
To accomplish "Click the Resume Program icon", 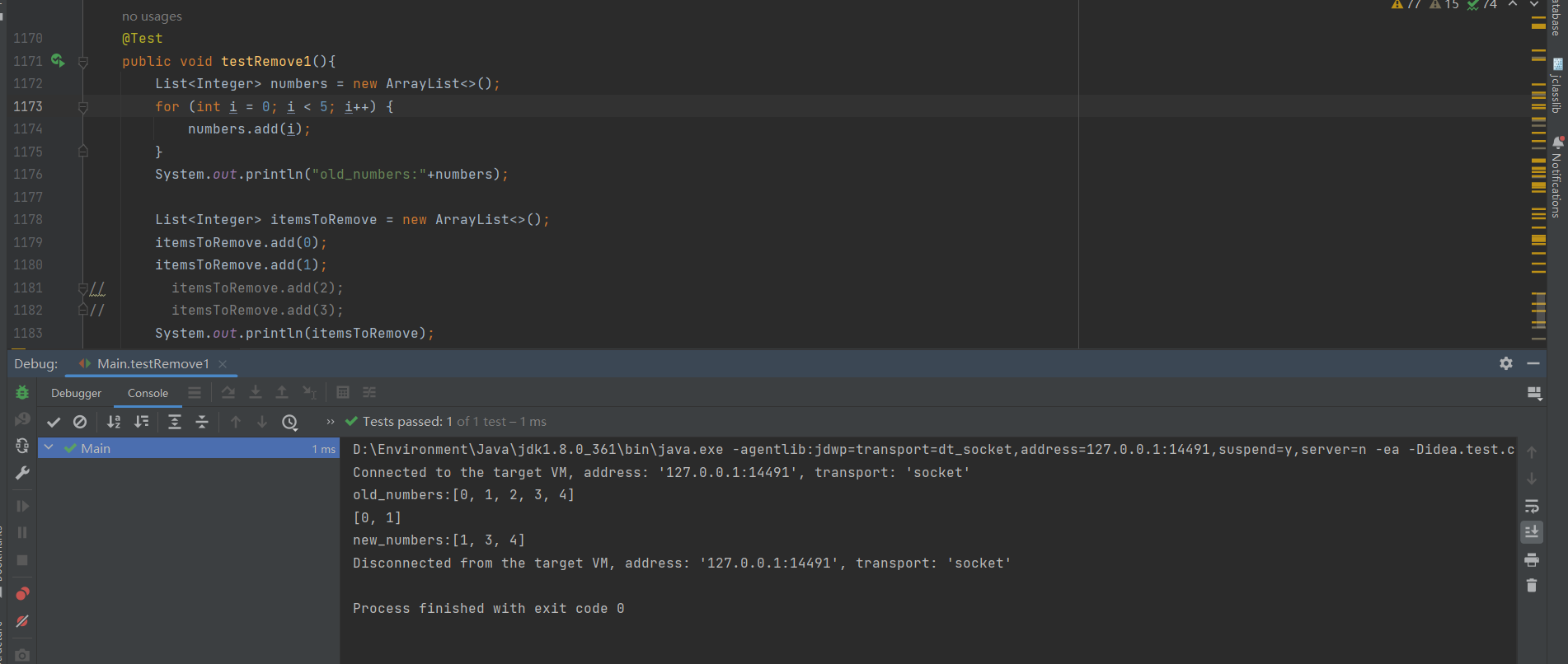I will pyautogui.click(x=22, y=506).
